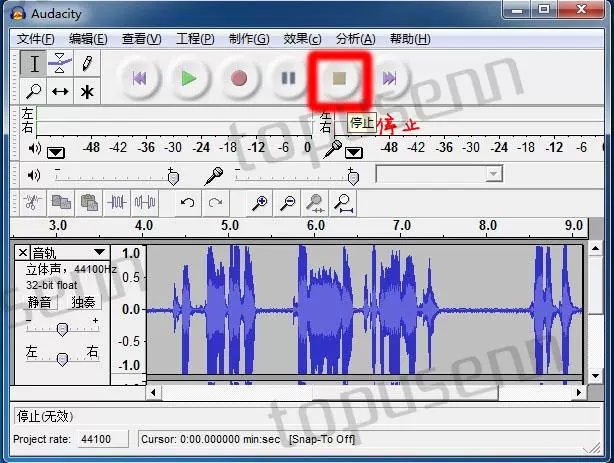Click Skip to End button
The image size is (614, 463).
click(x=389, y=78)
